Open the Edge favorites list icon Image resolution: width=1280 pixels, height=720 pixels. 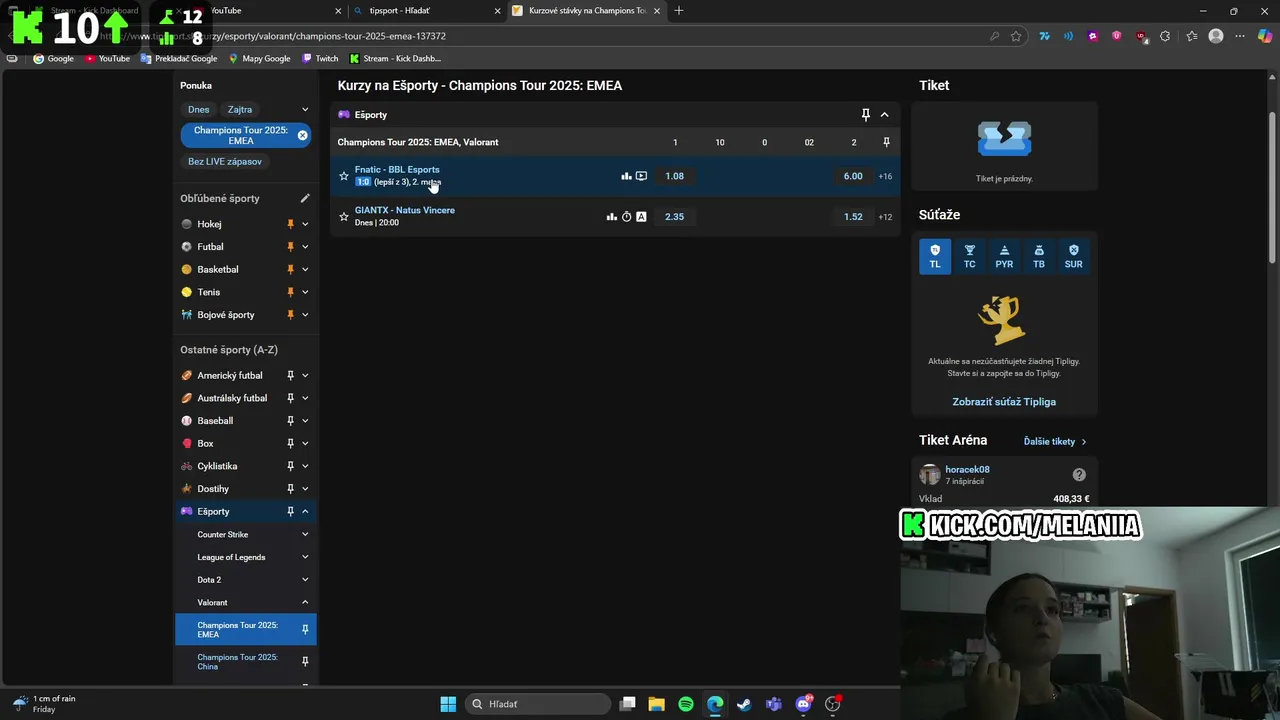1192,36
